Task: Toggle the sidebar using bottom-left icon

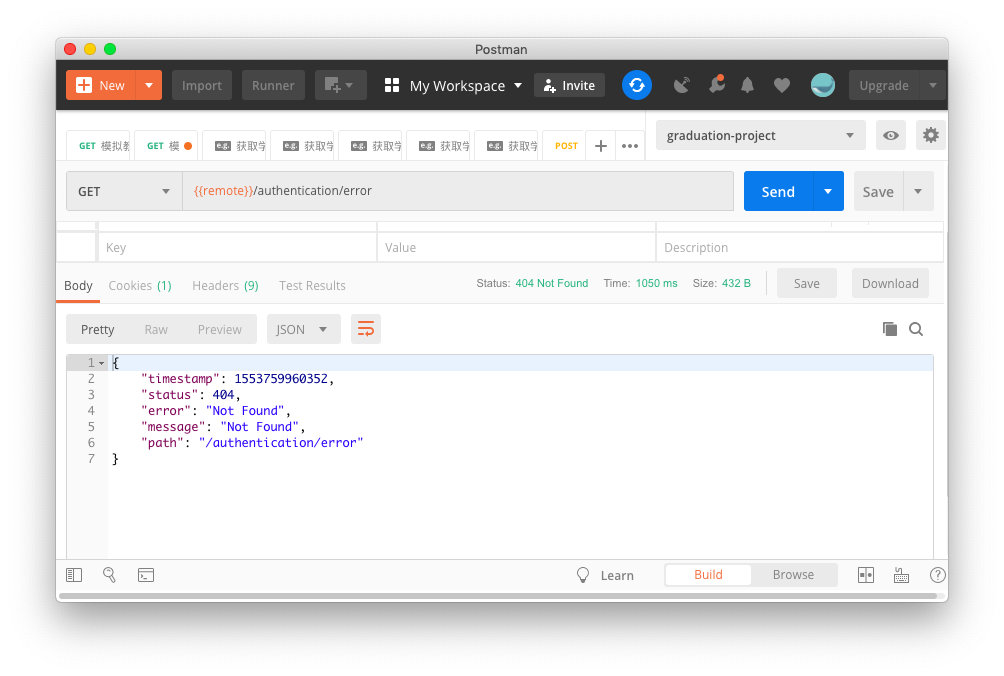Action: [74, 575]
